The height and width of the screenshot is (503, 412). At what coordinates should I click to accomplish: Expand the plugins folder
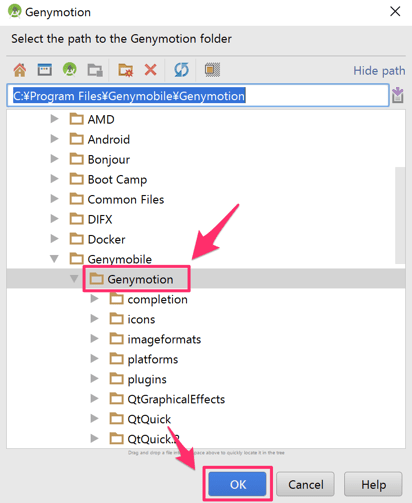(x=94, y=379)
